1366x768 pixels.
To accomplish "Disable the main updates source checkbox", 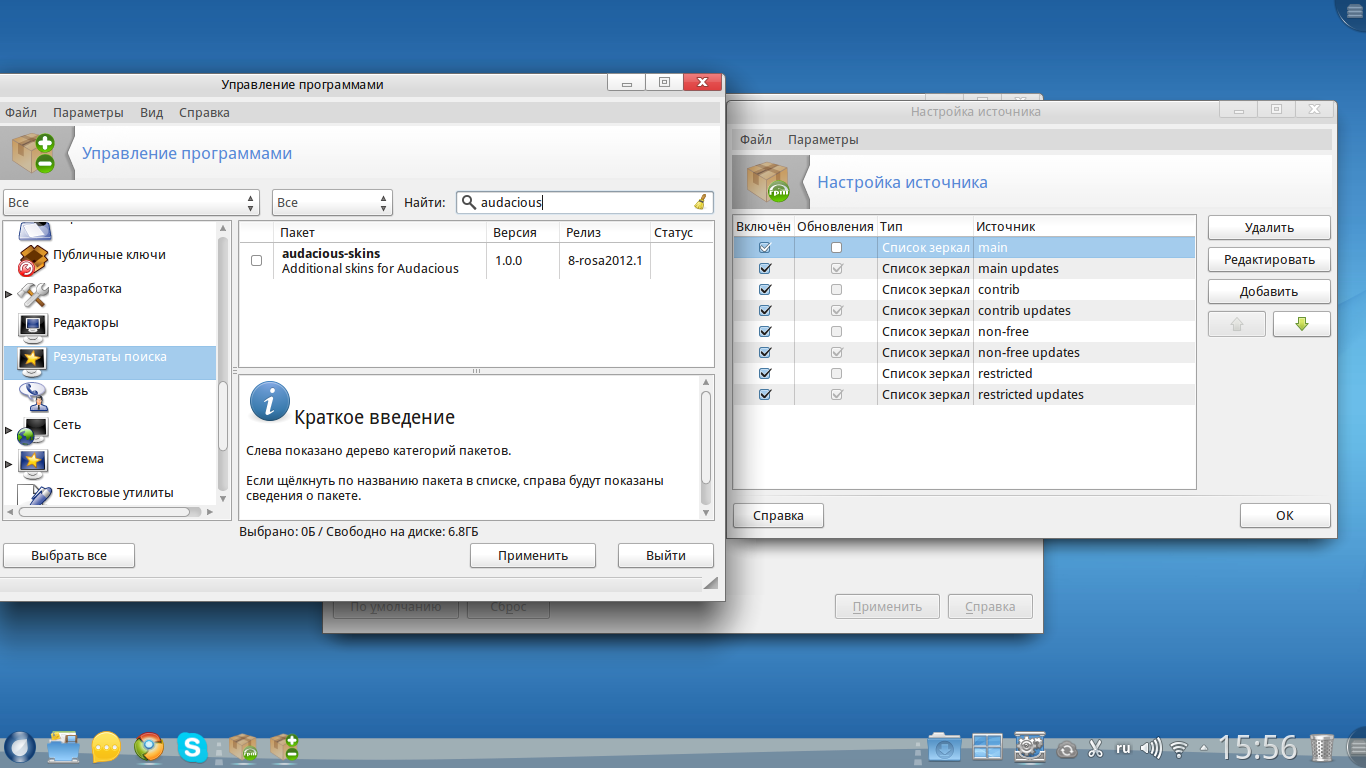I will [x=765, y=268].
